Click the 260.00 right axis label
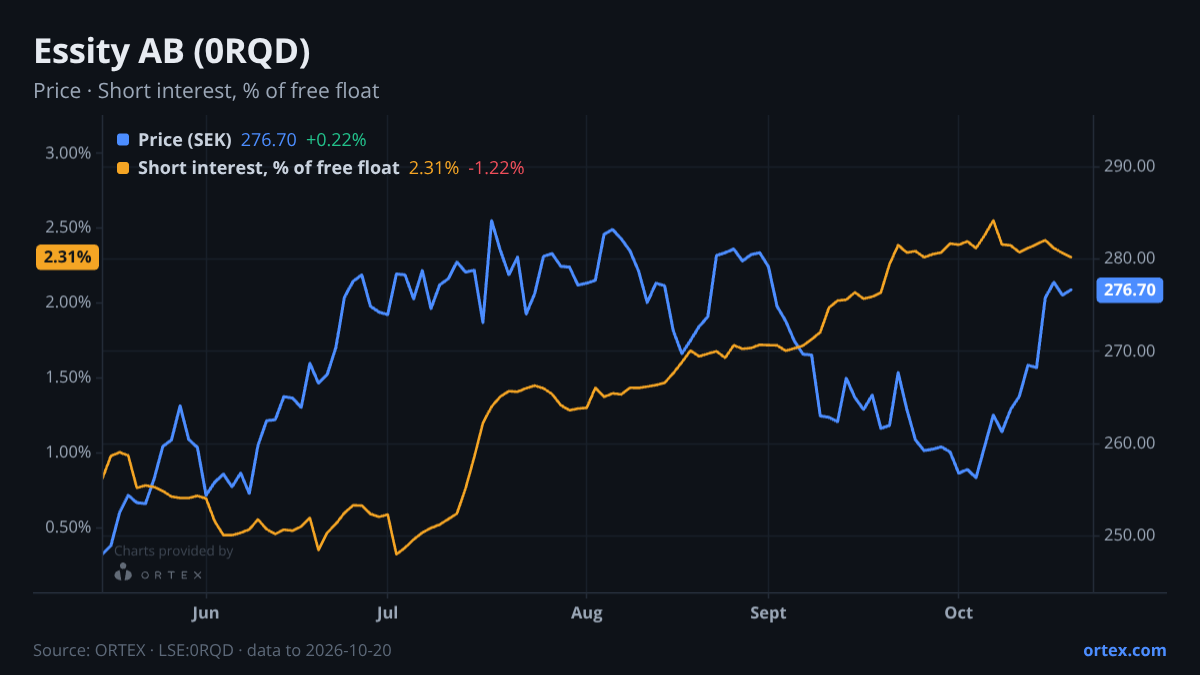The image size is (1200, 675). [x=1130, y=443]
